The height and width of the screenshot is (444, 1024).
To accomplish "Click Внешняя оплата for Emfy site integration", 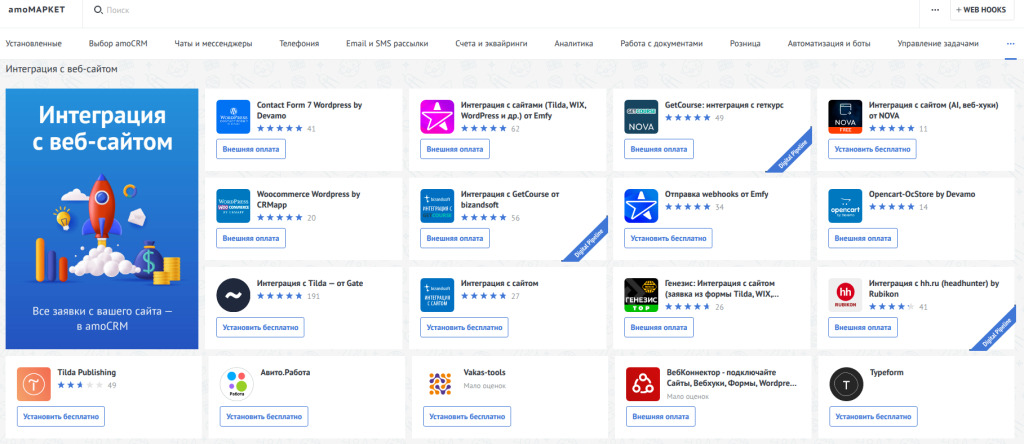I will (x=455, y=149).
